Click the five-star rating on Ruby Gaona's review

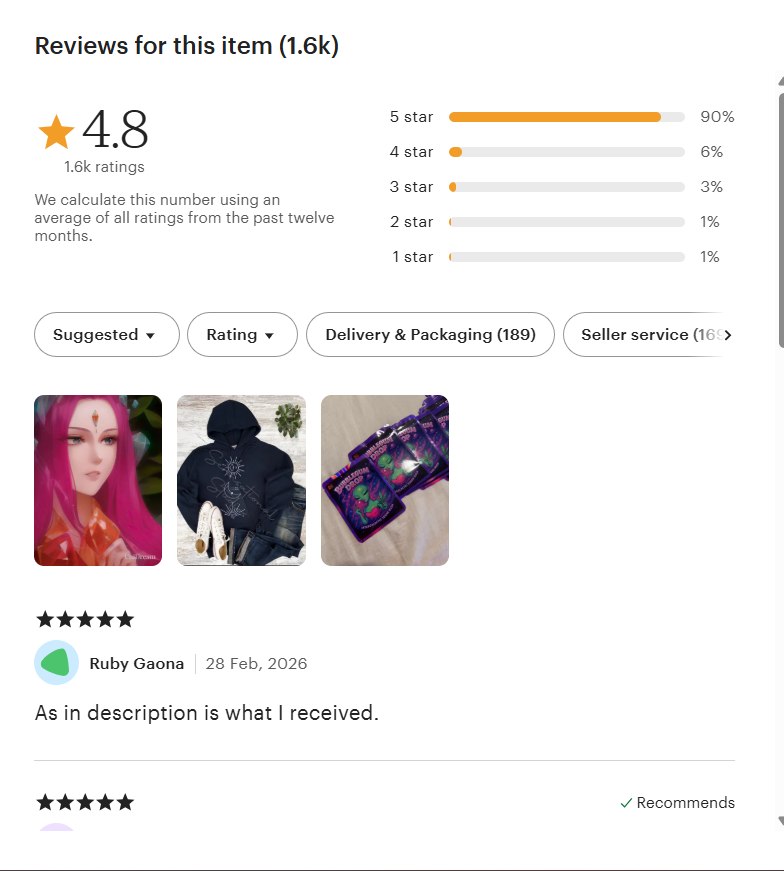point(85,619)
